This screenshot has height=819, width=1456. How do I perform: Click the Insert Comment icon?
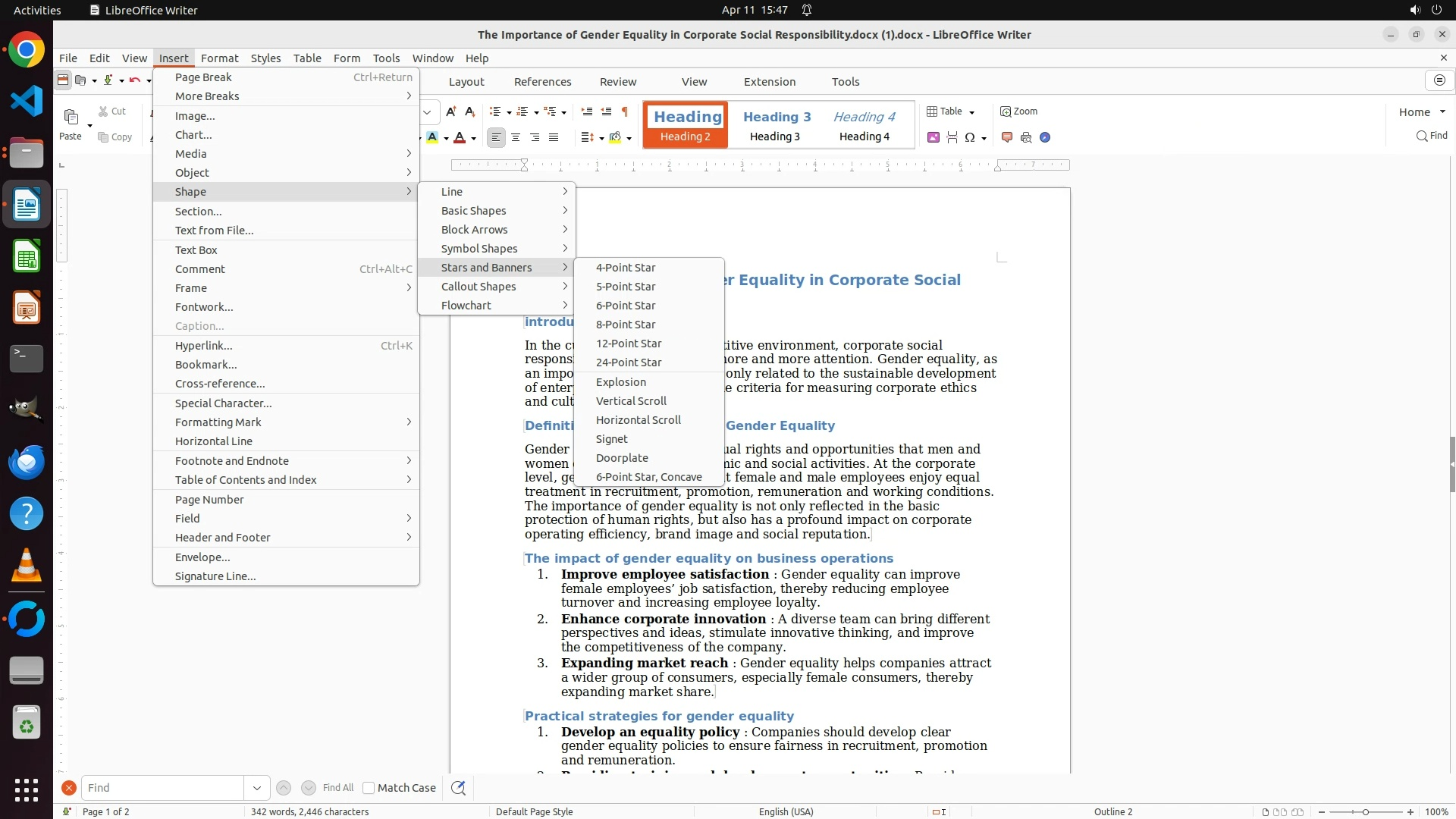[1007, 137]
